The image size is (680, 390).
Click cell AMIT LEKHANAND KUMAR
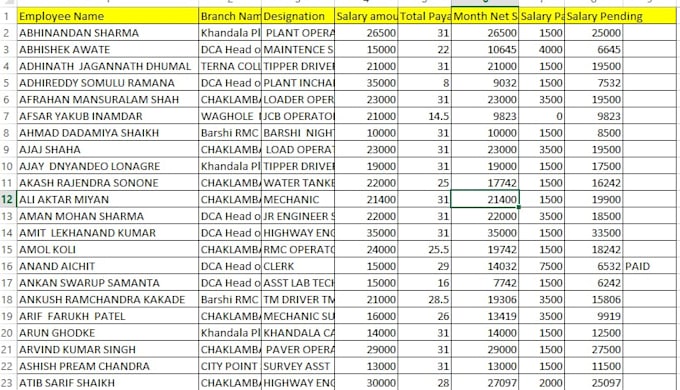coord(108,233)
